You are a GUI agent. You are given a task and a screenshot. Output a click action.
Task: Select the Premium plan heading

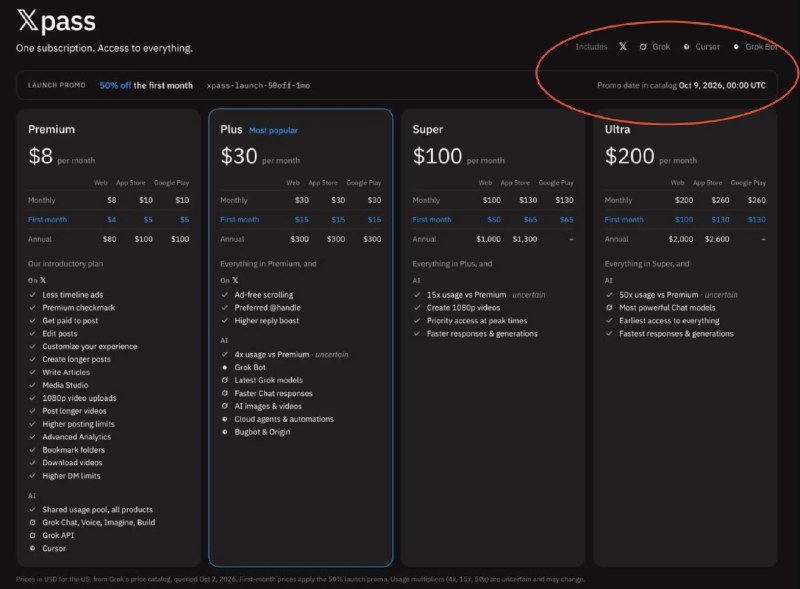click(x=52, y=129)
